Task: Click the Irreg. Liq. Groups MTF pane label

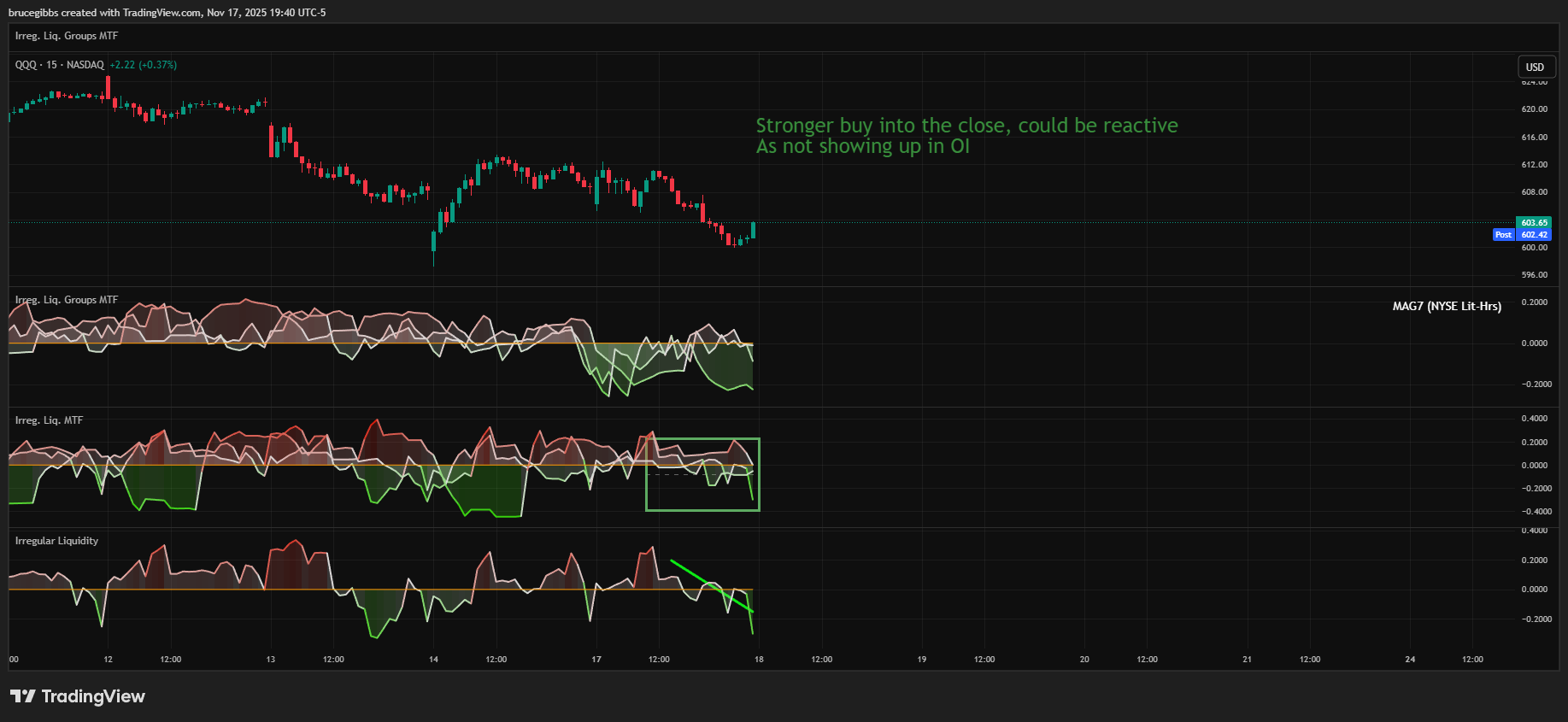Action: point(67,300)
